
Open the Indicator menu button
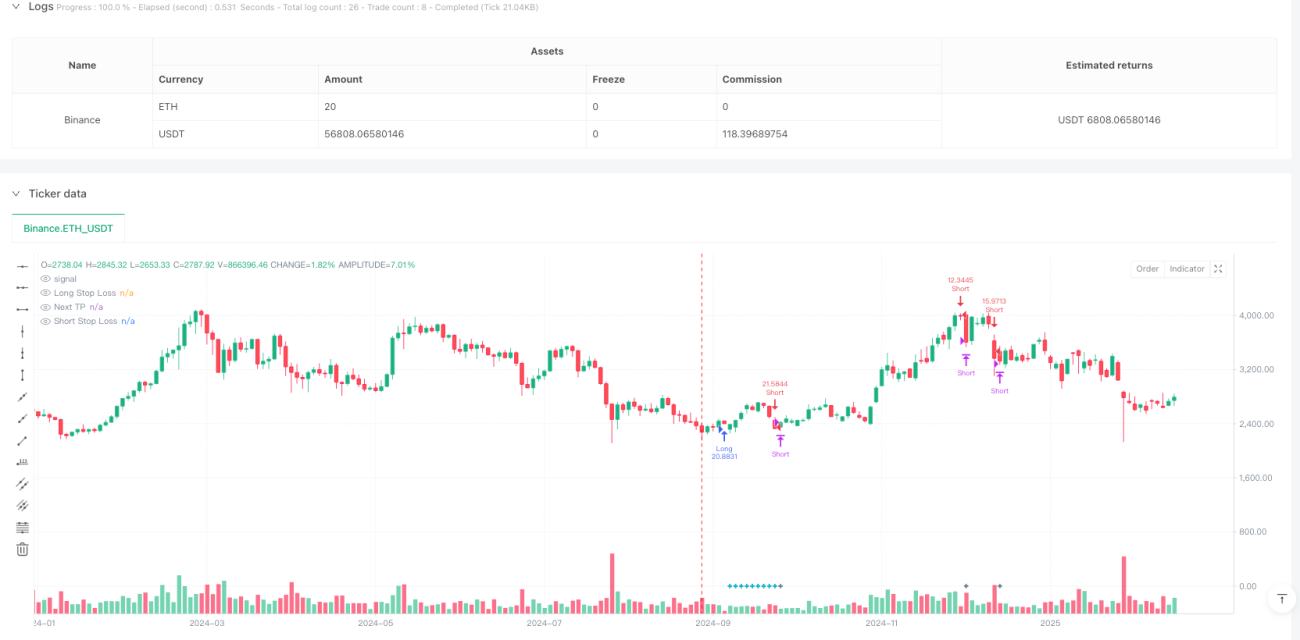(1187, 269)
